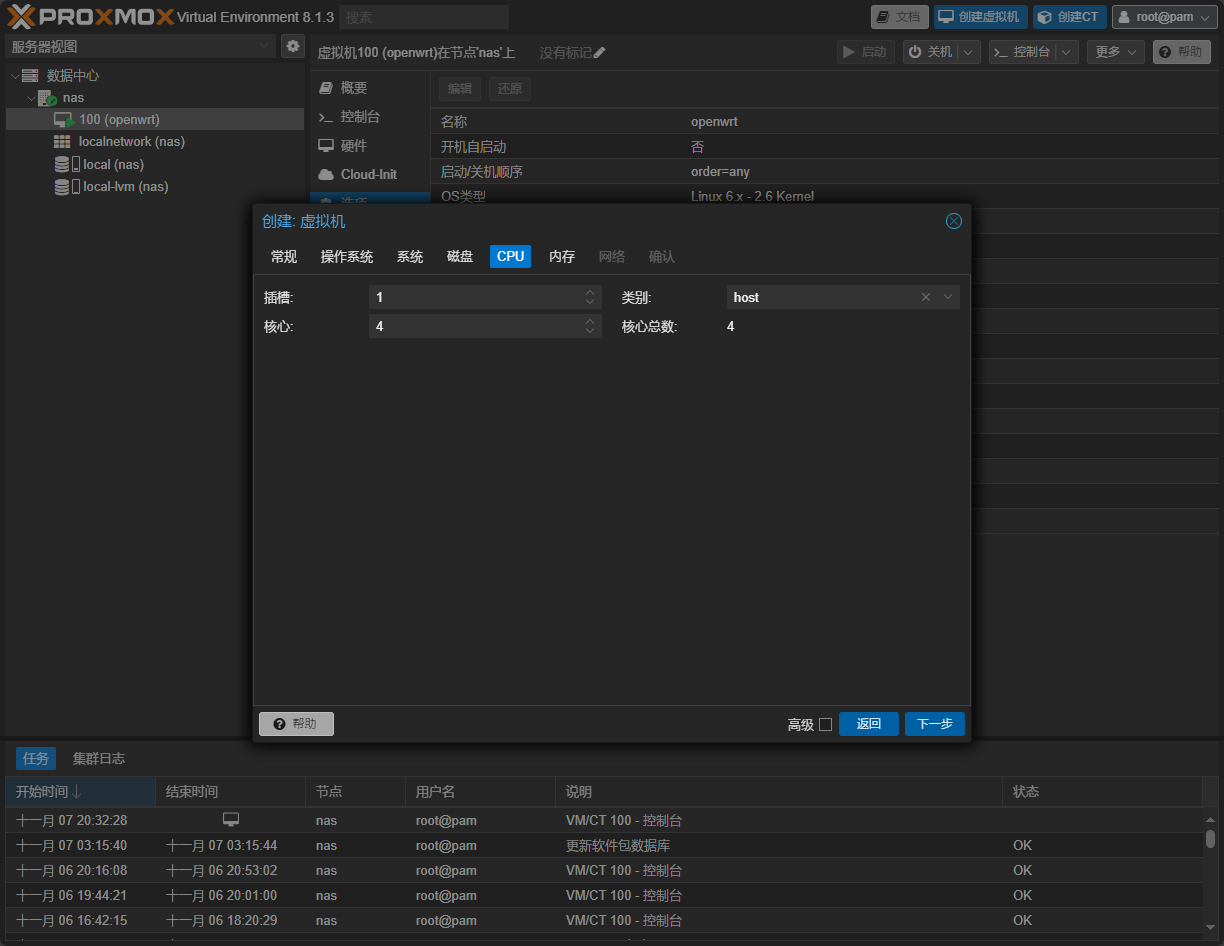This screenshot has width=1224, height=946.
Task: Clear the CPU type field value
Action: point(925,297)
